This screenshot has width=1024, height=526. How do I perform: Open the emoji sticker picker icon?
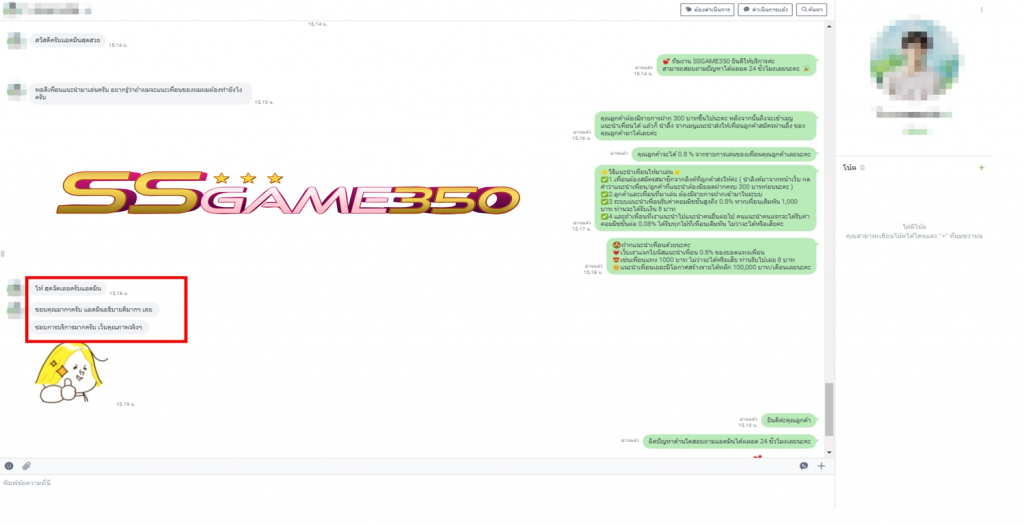9,466
